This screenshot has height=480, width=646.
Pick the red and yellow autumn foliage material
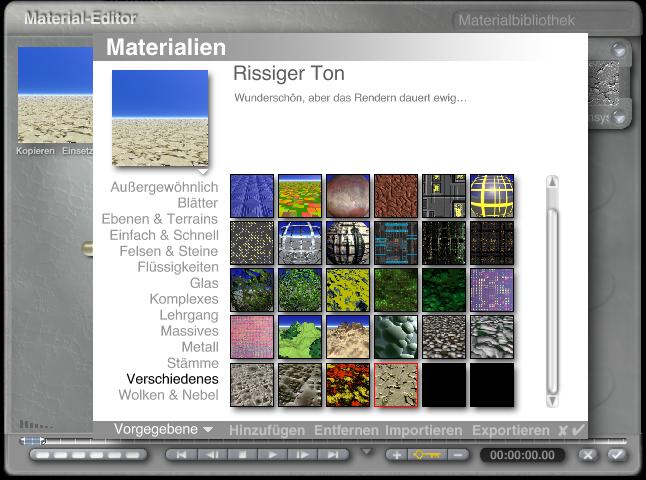348,384
